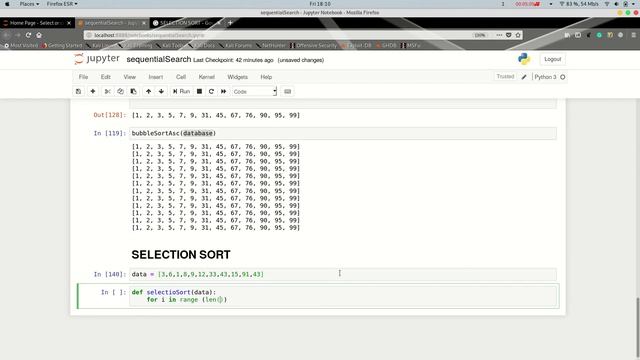Open the Offensive Security bookmark
This screenshot has height=360, width=640.
(313, 45)
